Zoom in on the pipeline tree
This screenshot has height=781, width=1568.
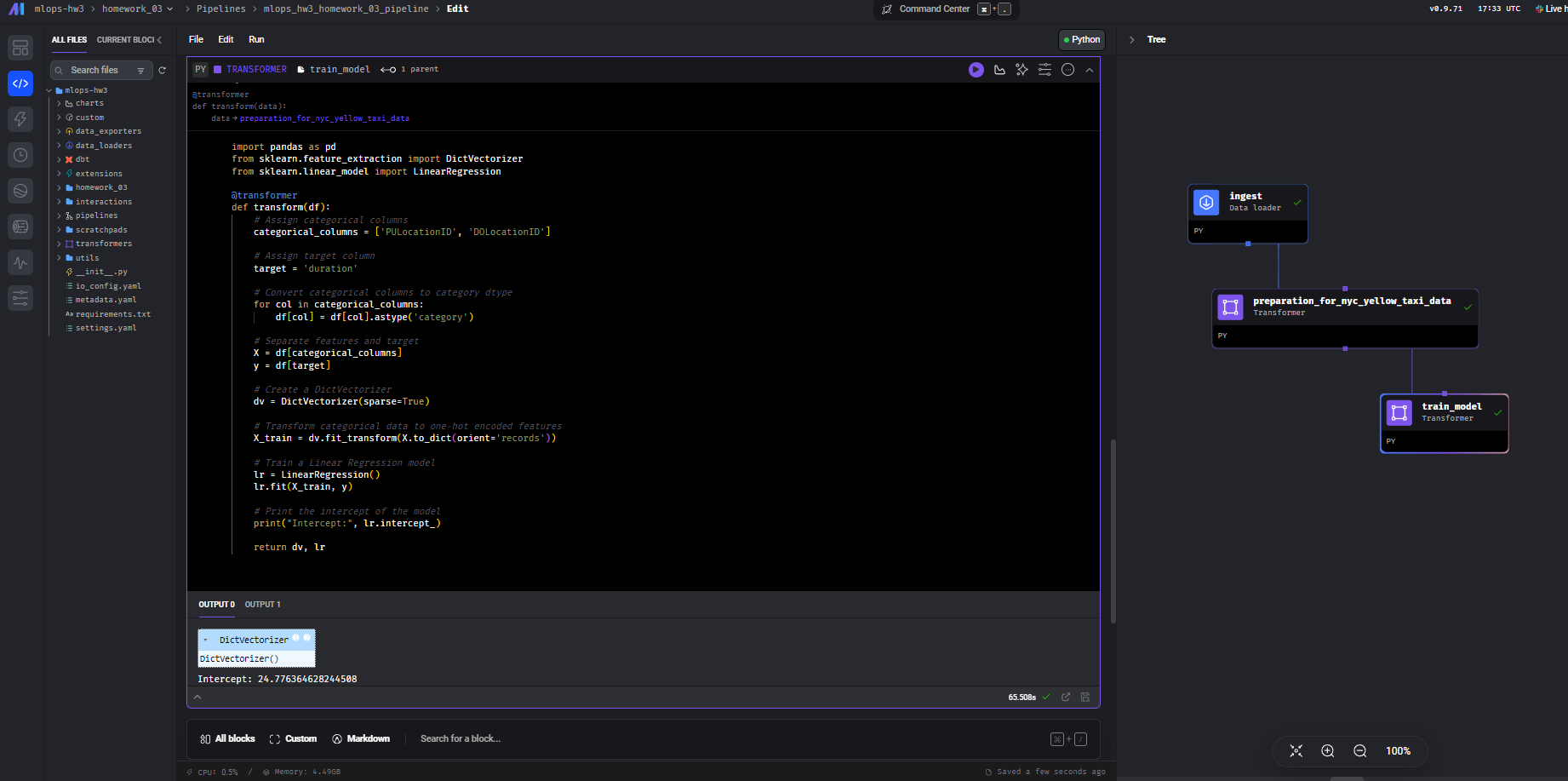(x=1328, y=750)
